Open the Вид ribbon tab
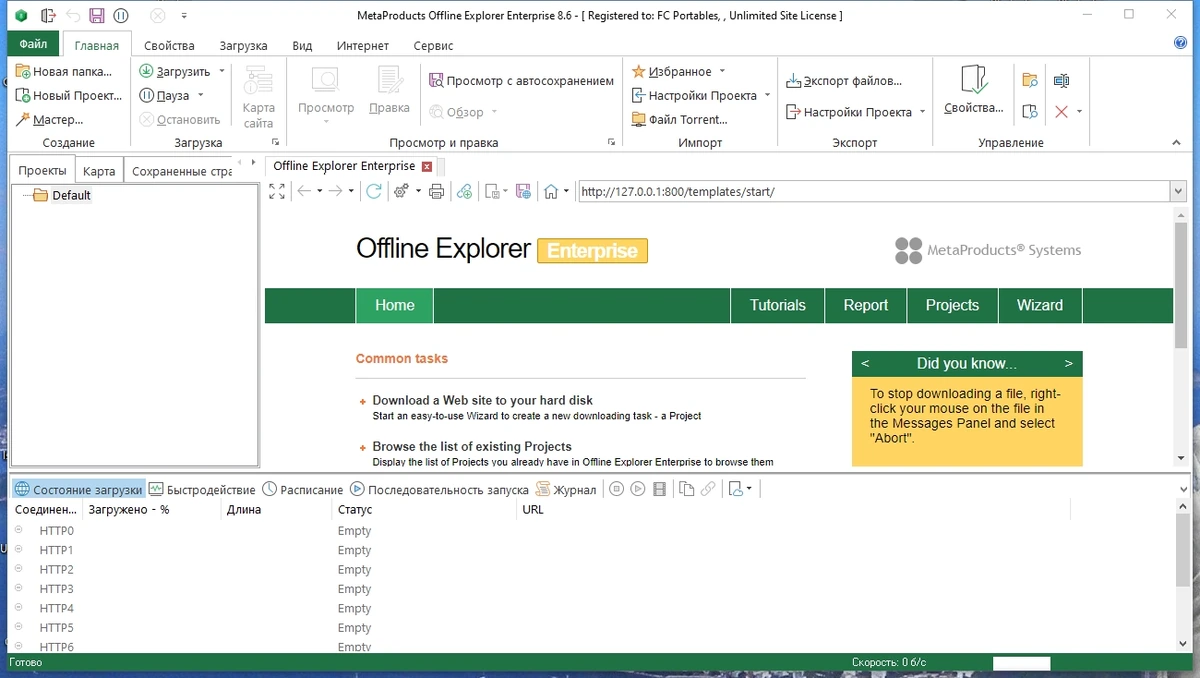The height and width of the screenshot is (678, 1200). pyautogui.click(x=302, y=46)
